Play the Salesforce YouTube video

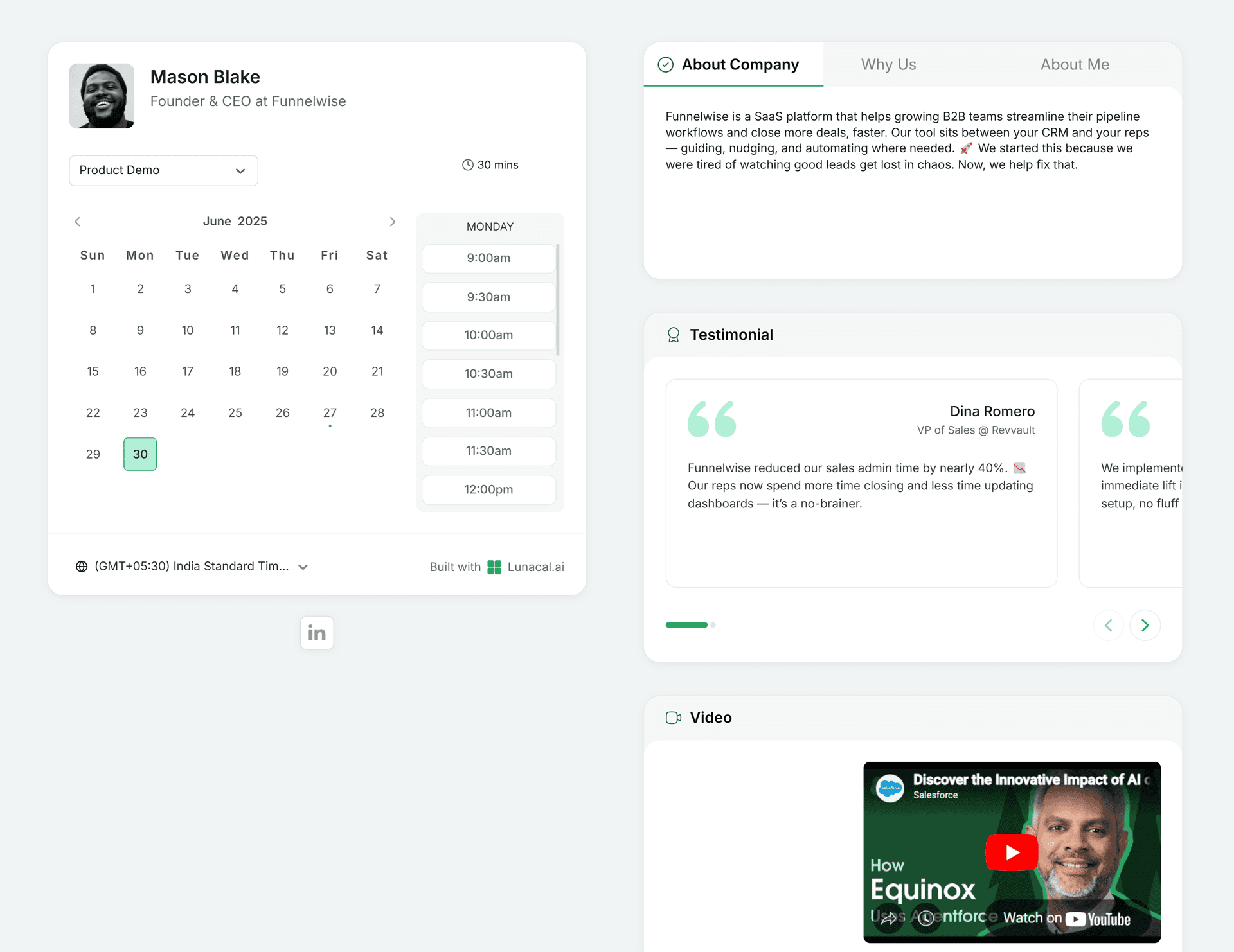pyautogui.click(x=1012, y=852)
